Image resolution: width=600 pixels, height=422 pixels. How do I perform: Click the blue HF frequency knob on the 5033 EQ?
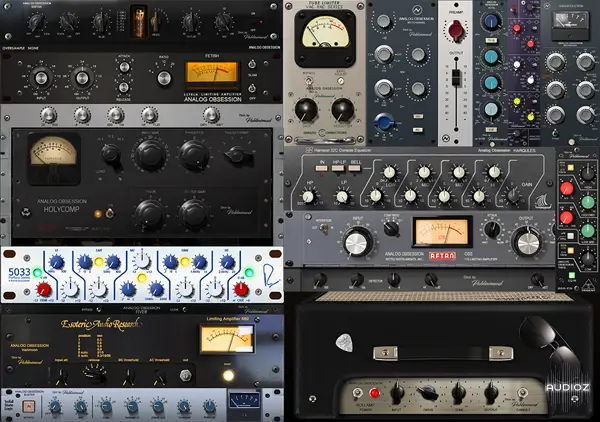(x=228, y=262)
